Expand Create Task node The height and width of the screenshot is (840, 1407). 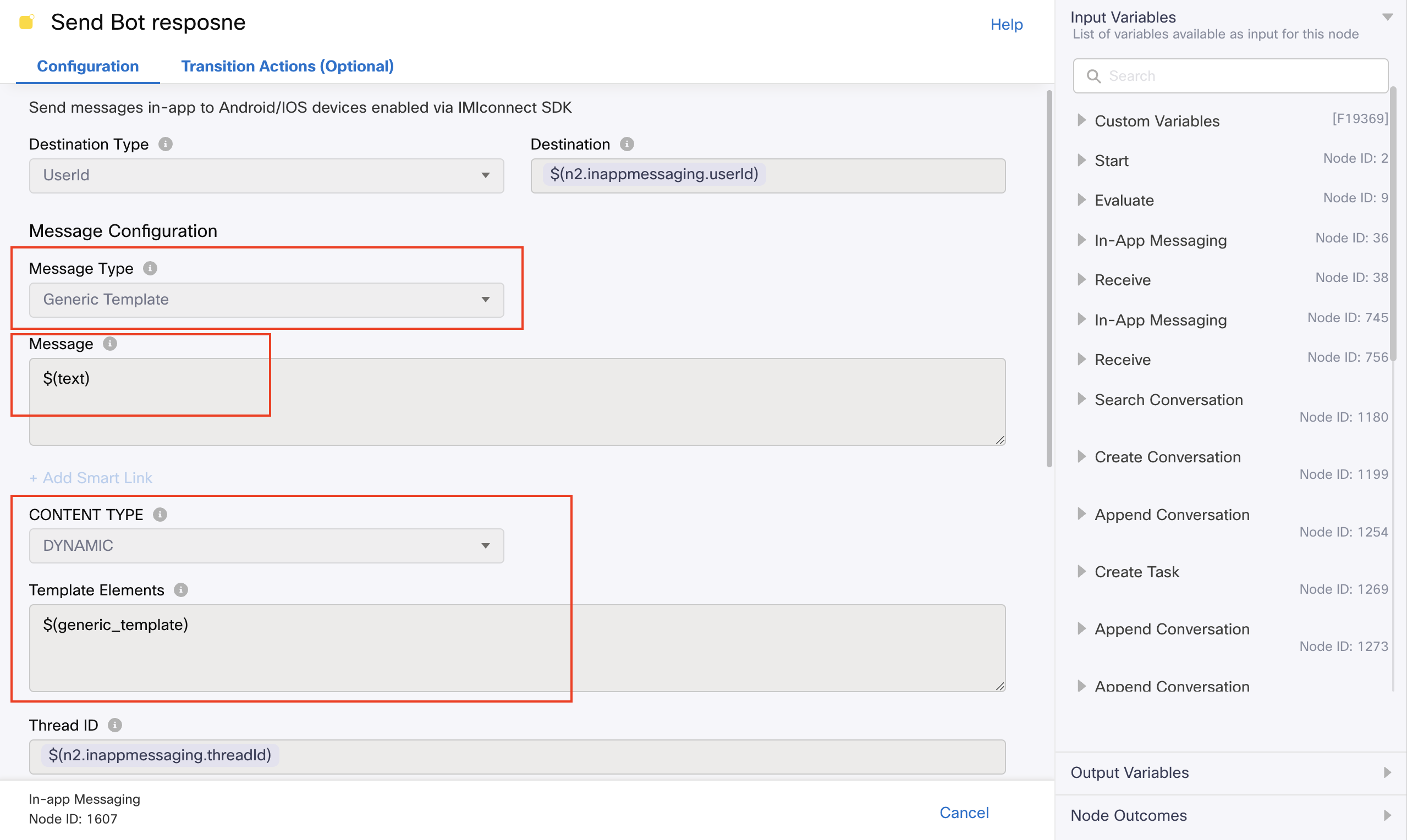1081,572
